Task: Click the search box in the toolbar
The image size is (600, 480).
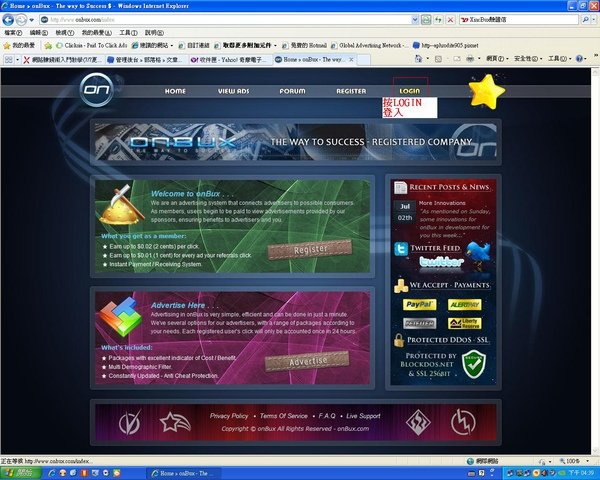Action: [519, 20]
